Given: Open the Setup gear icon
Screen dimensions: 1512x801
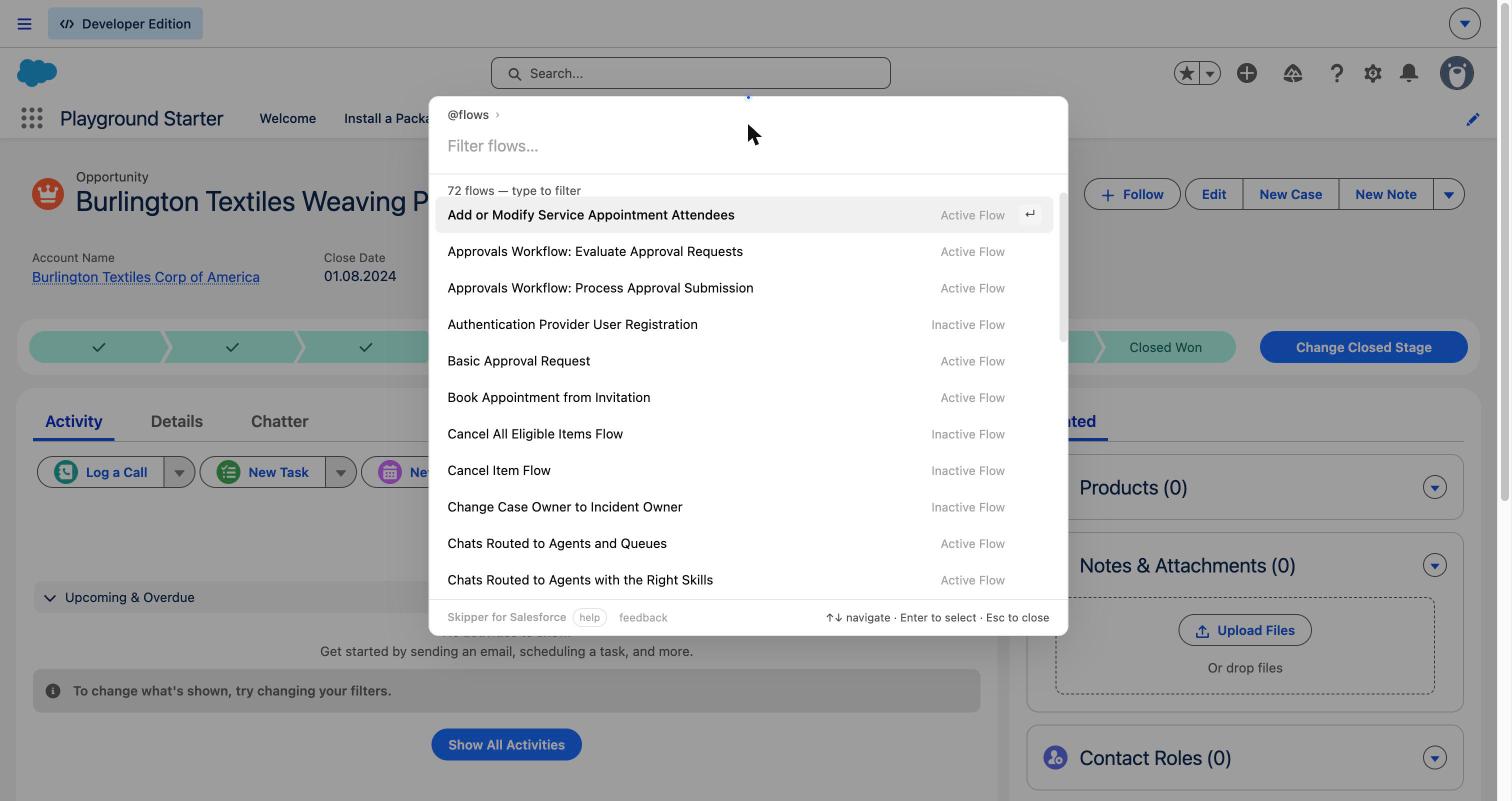Looking at the screenshot, I should pos(1373,73).
